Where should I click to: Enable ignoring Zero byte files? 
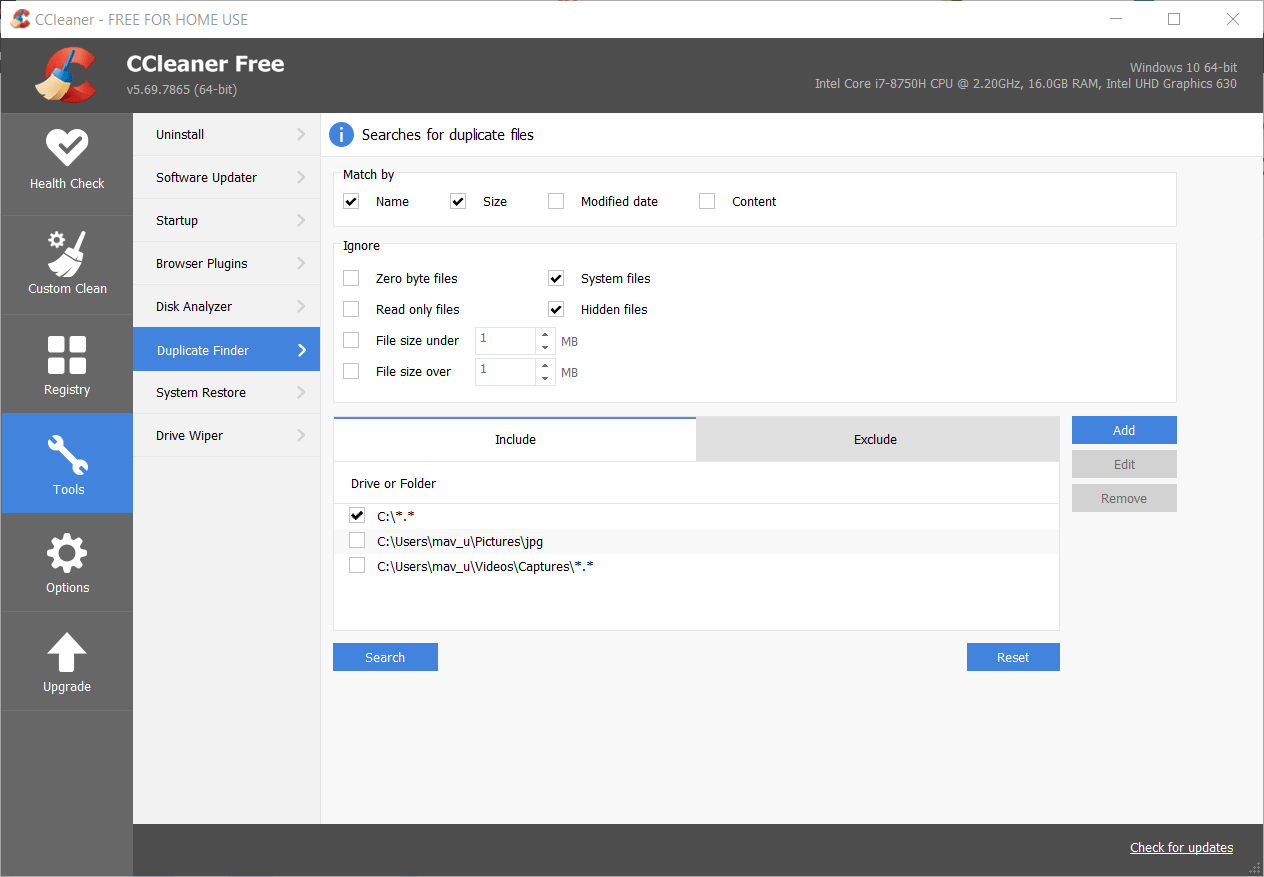[x=351, y=278]
